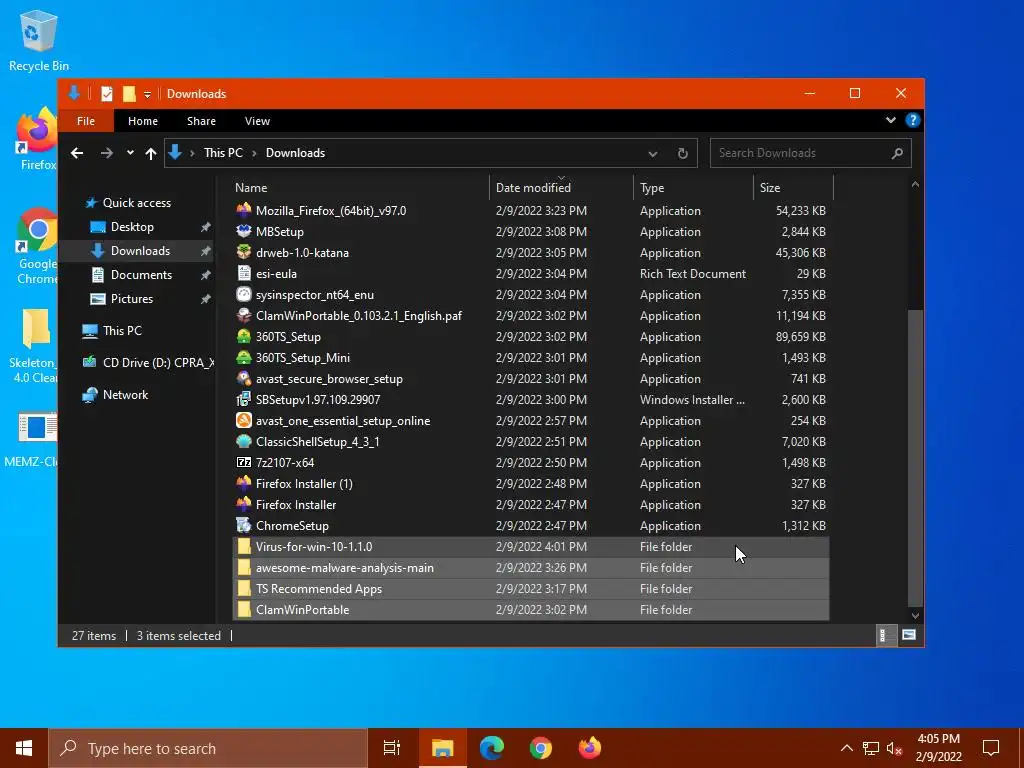Viewport: 1024px width, 768px height.
Task: Open Network in navigation pane
Action: pos(125,394)
